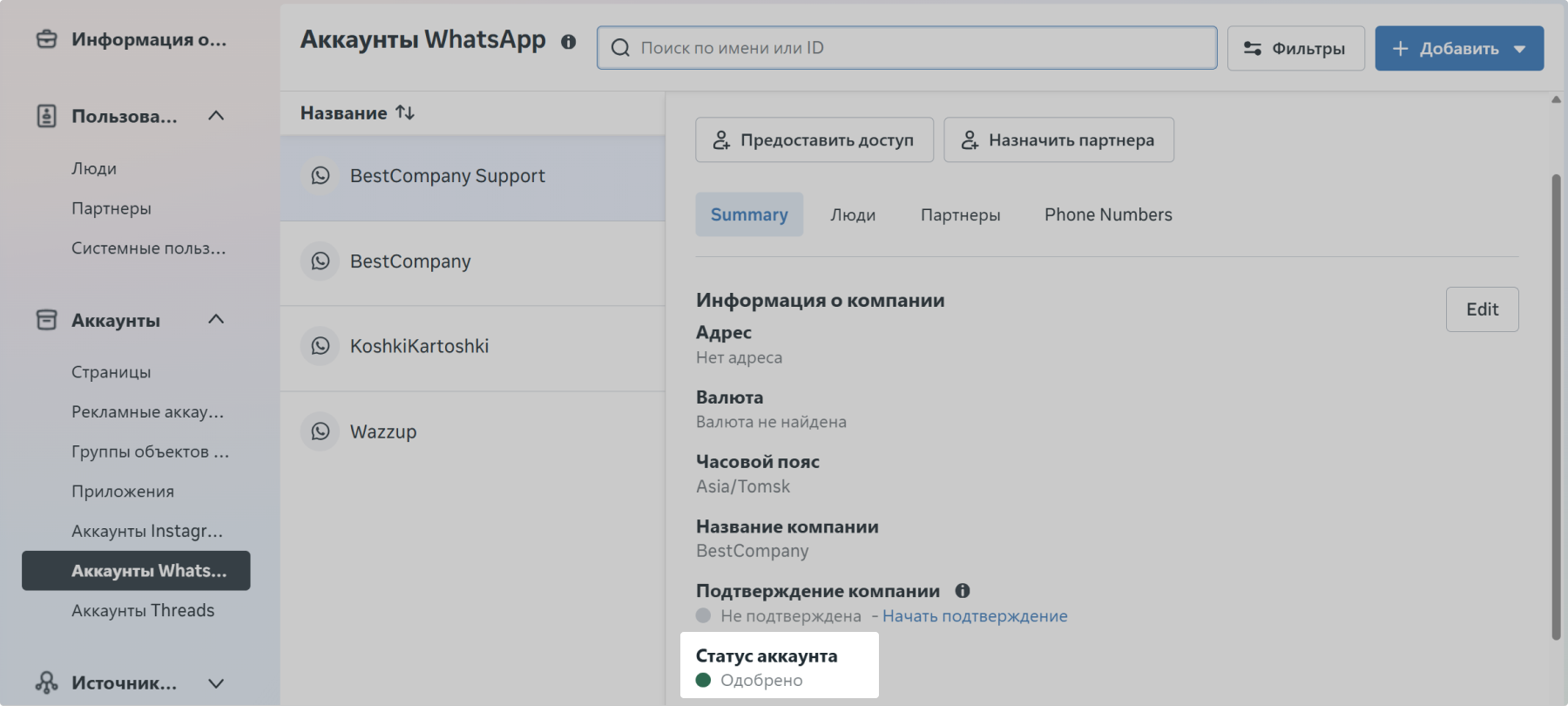Collapse the Пользователи section chevron
Viewport: 1568px width, 706px height.
[x=216, y=116]
